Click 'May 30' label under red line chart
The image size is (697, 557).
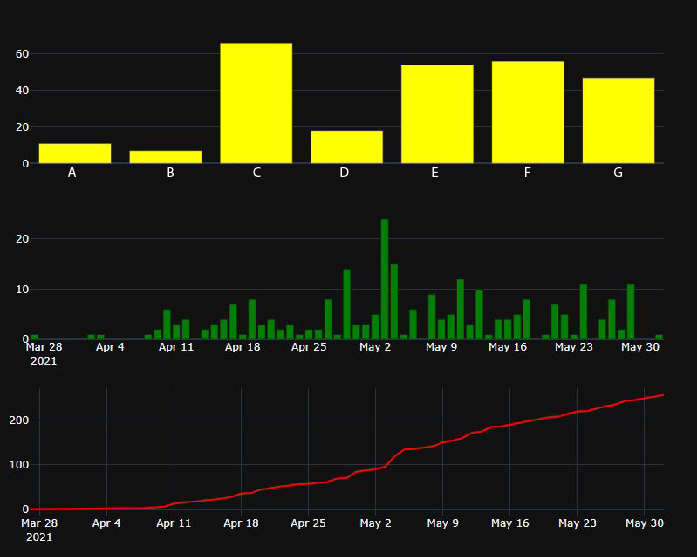[645, 523]
